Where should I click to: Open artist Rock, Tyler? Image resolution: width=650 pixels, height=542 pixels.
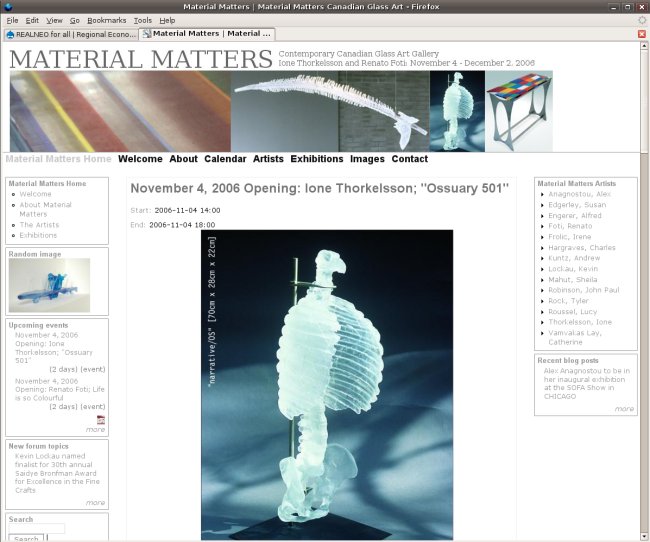568,301
